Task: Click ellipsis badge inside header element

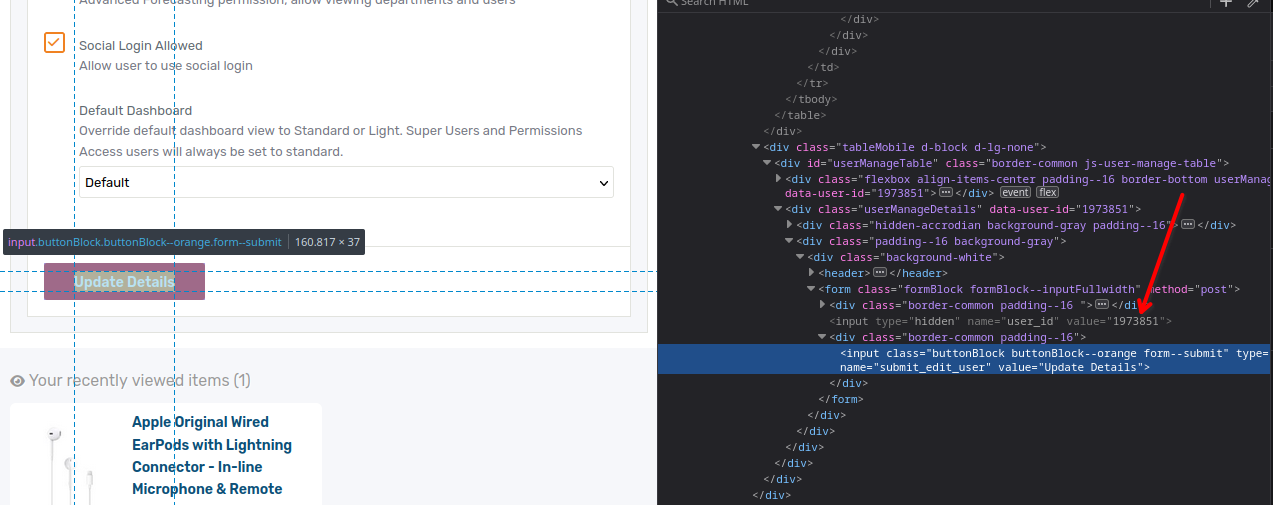Action: 879,273
